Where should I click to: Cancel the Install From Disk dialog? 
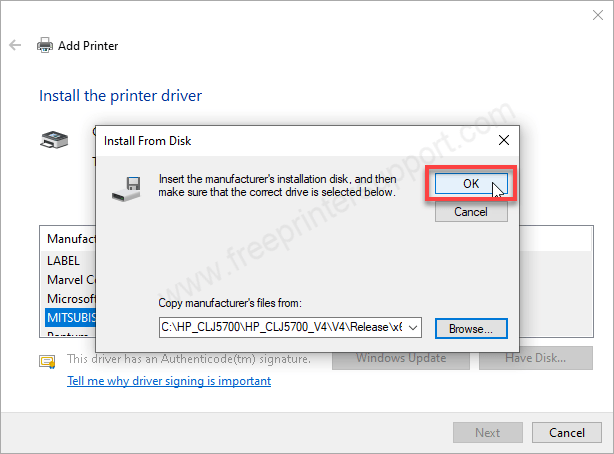click(x=470, y=212)
